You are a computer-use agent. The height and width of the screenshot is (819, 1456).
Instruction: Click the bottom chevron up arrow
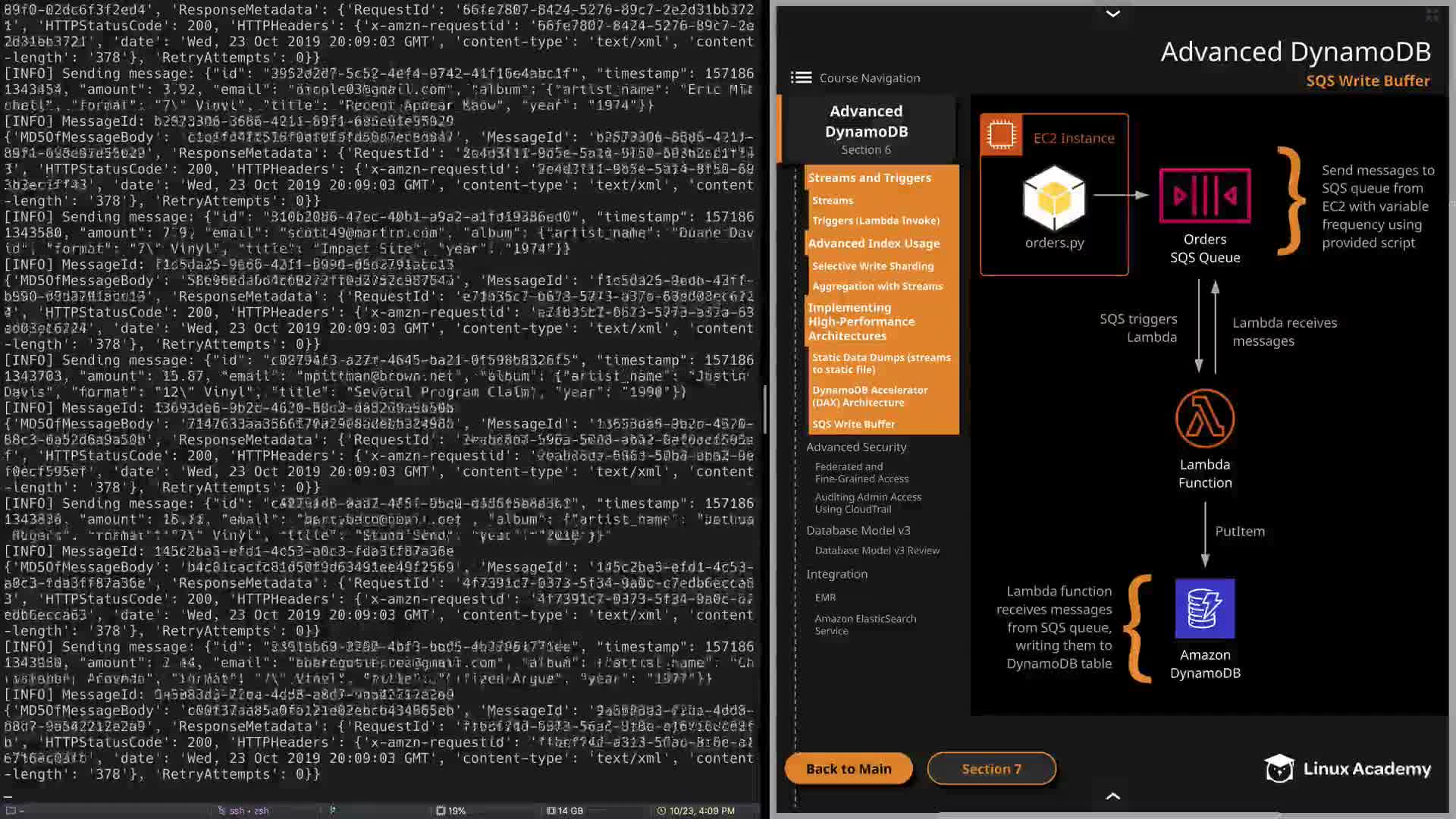[1112, 795]
